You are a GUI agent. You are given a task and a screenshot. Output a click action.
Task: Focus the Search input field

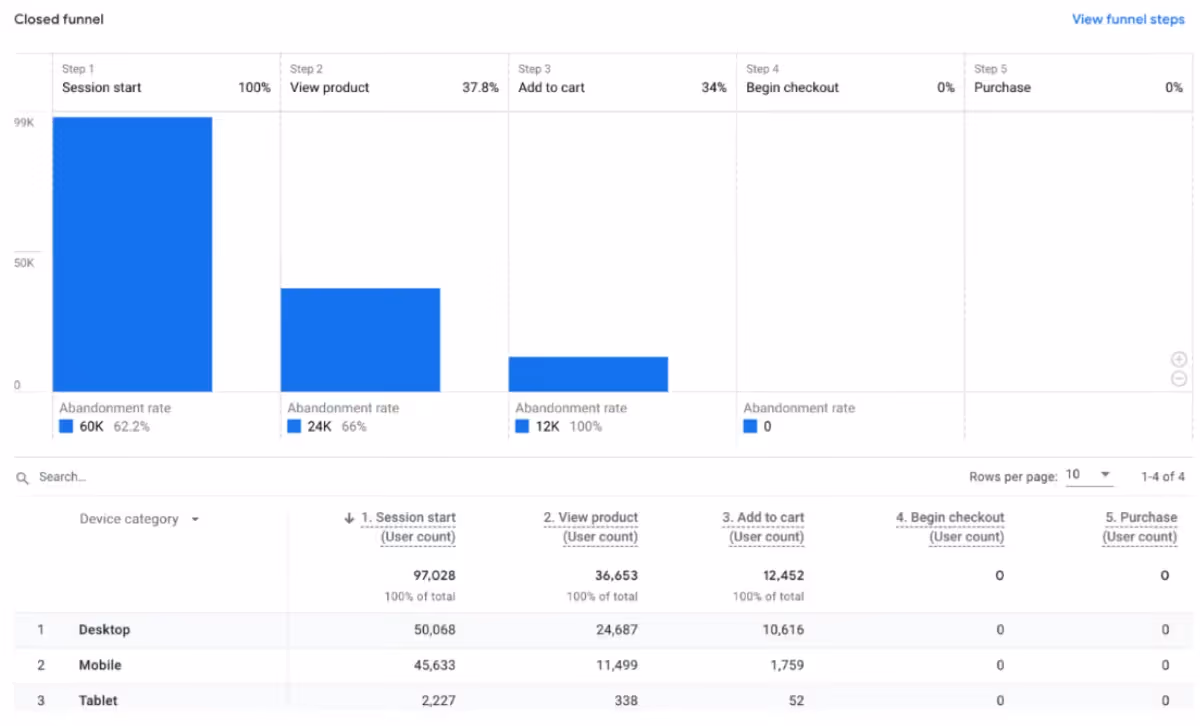click(62, 477)
